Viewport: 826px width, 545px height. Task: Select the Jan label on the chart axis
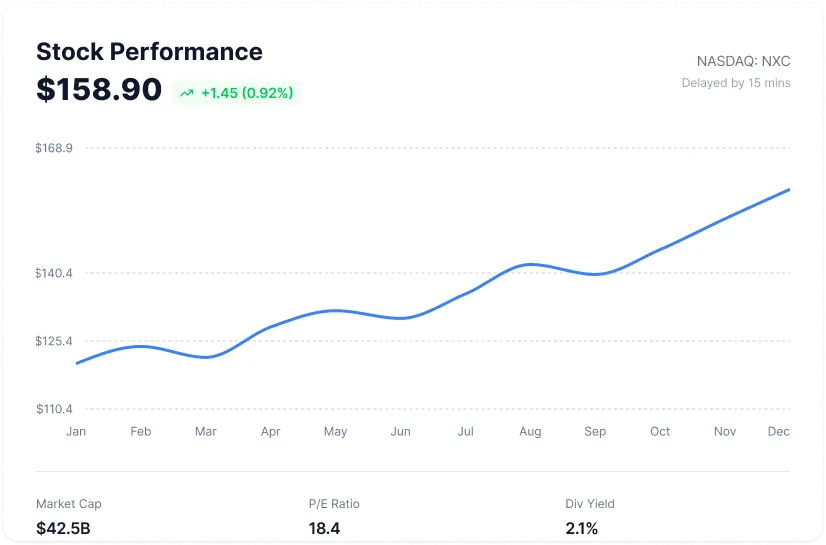76,431
